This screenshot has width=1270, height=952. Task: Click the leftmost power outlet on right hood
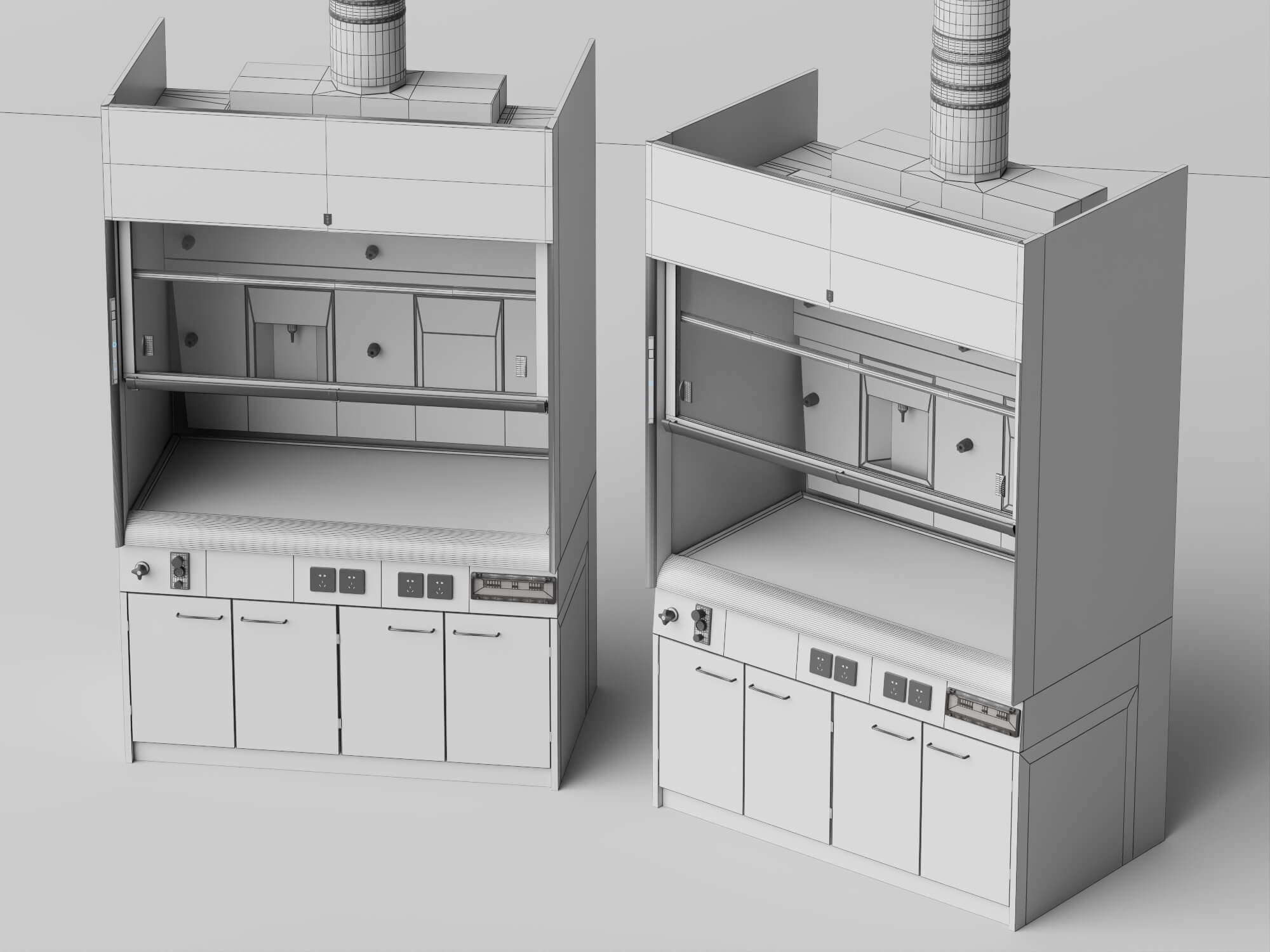[x=820, y=663]
